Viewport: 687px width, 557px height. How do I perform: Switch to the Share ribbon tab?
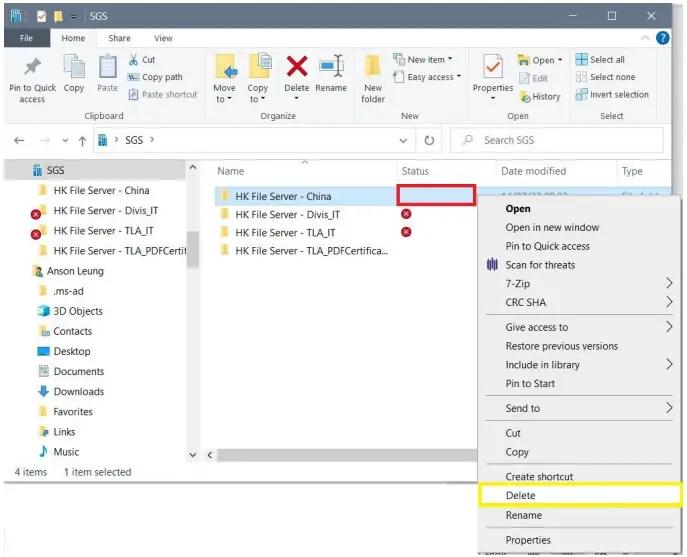point(119,38)
